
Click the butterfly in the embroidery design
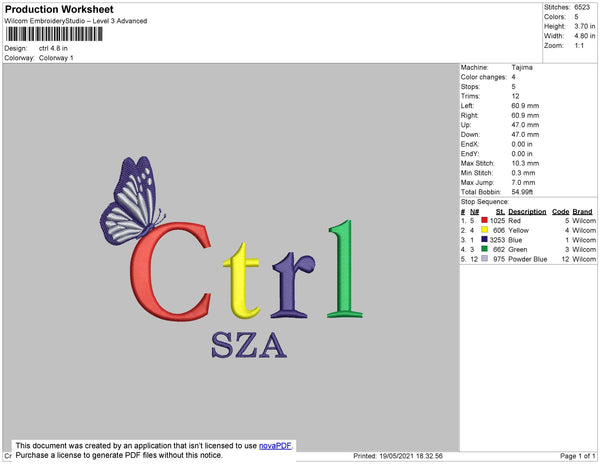(x=131, y=201)
